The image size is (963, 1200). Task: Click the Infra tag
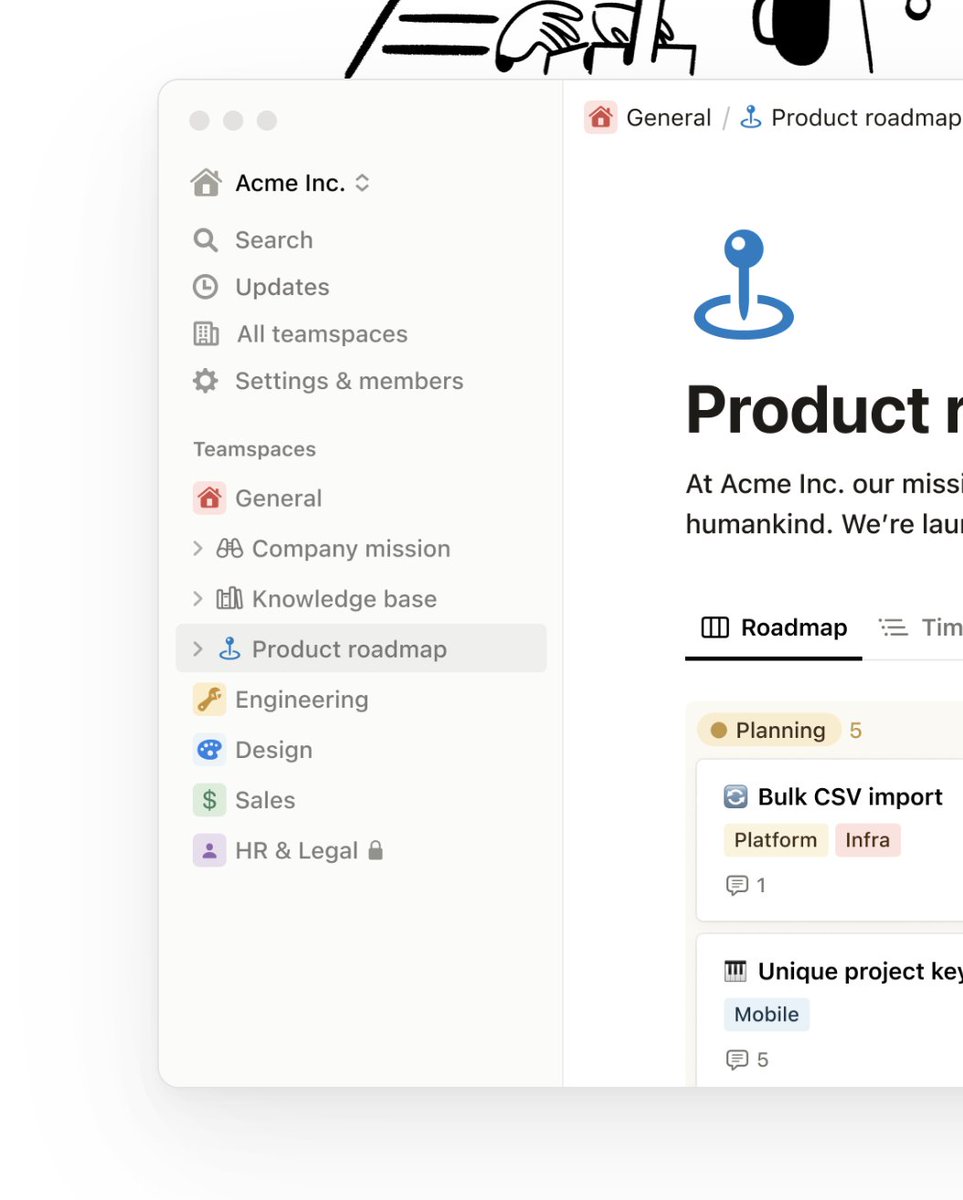[868, 840]
